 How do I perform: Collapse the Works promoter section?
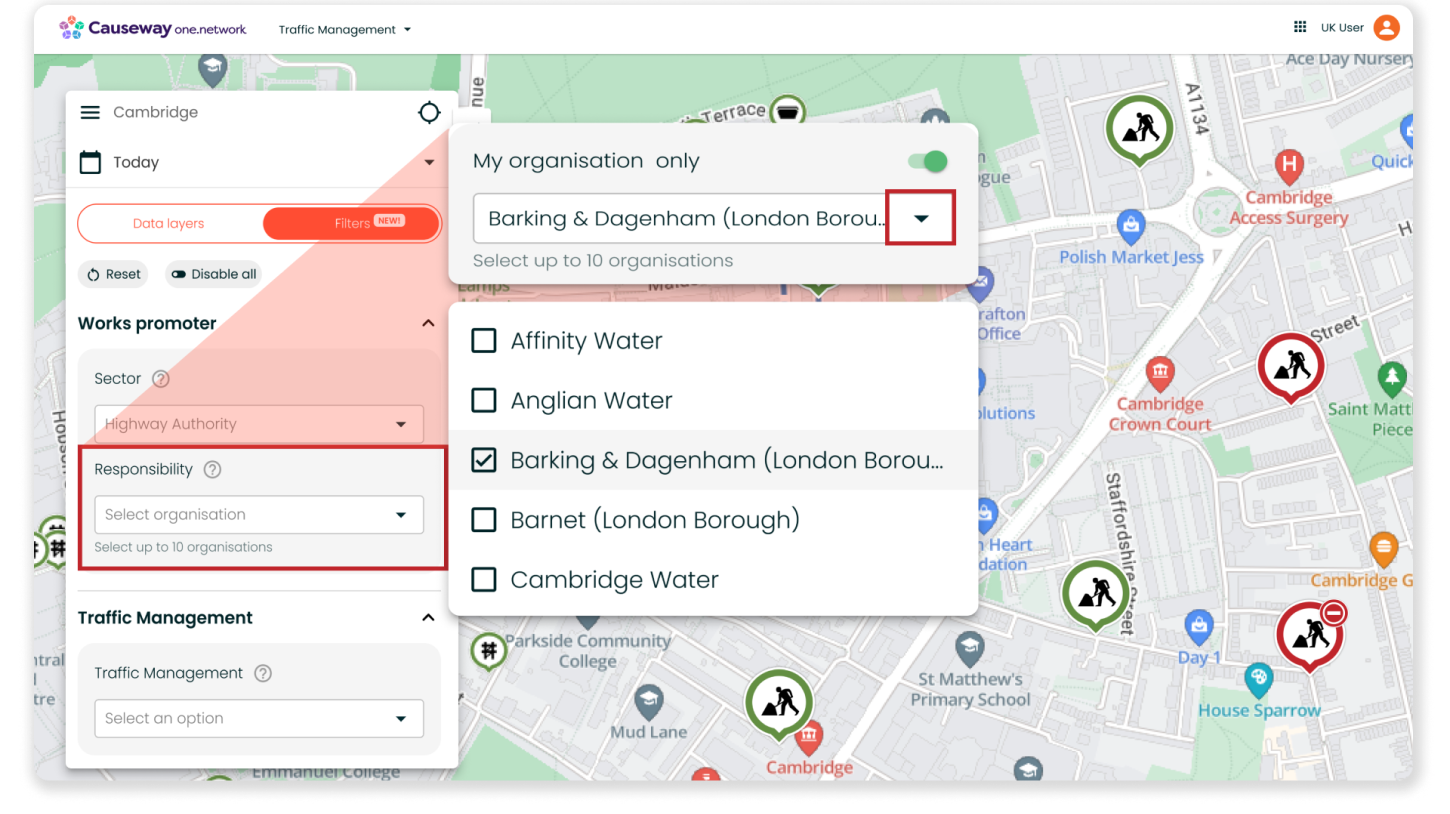click(x=428, y=323)
